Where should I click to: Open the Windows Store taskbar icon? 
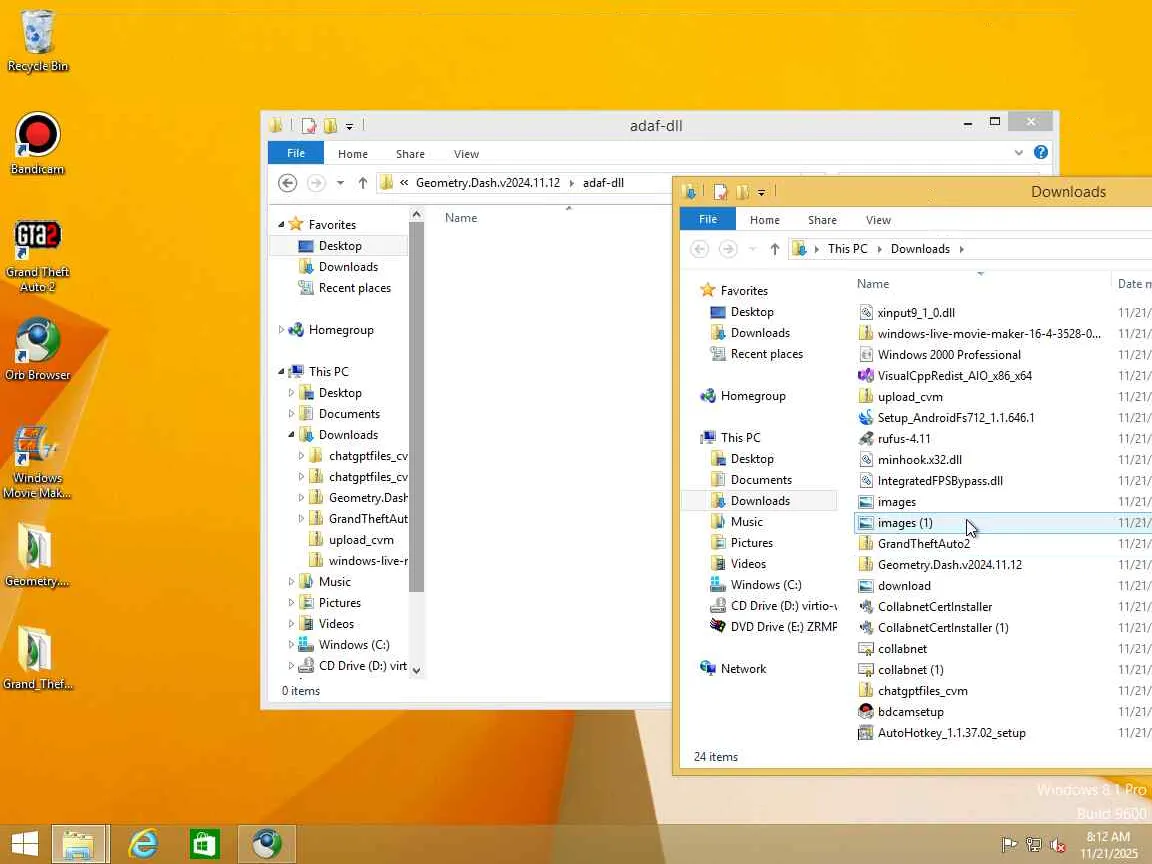tap(204, 843)
